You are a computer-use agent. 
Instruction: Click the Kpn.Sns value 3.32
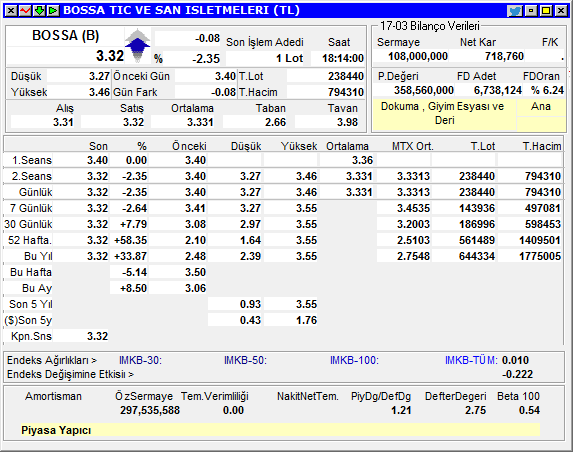pyautogui.click(x=98, y=336)
